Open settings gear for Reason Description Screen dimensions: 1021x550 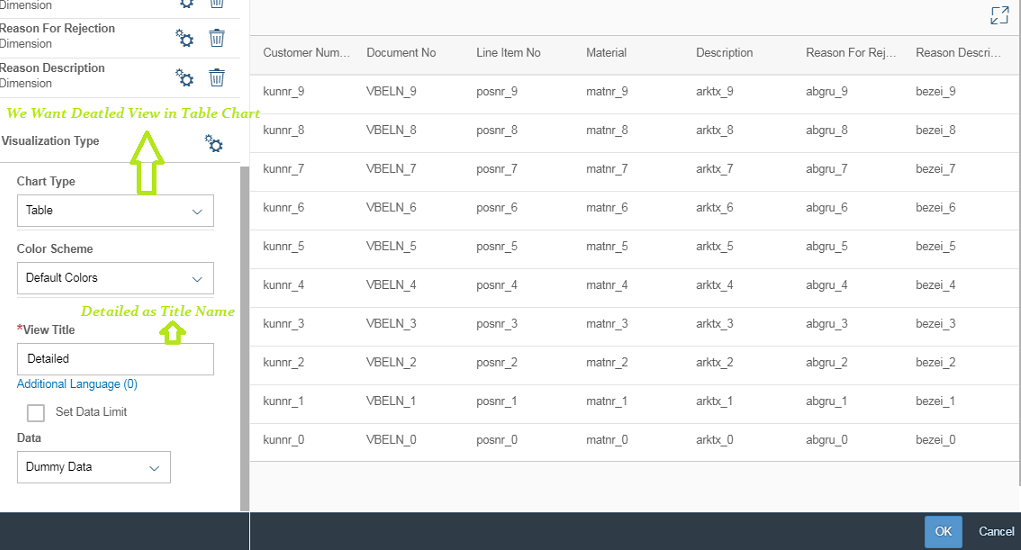(x=185, y=78)
